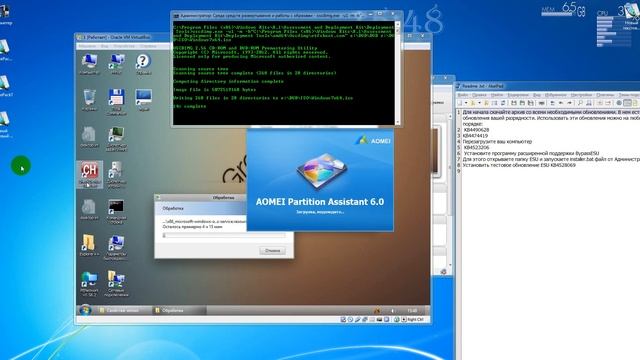Image resolution: width=640 pixels, height=360 pixels.
Task: Open the Кодировки menu in AkelPad
Action: click(518, 95)
